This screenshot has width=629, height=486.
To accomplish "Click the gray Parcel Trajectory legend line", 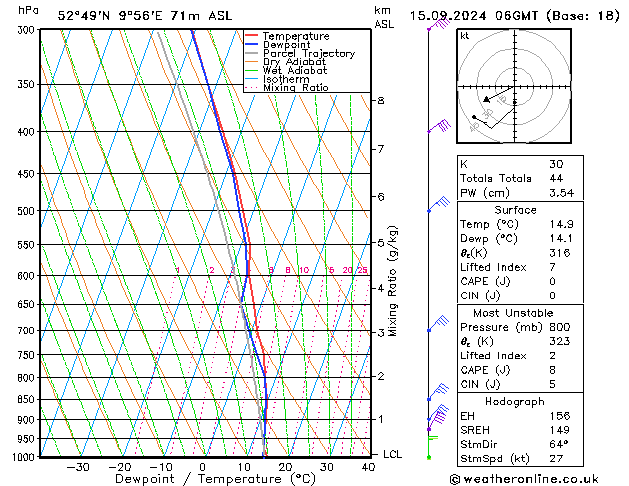I will coord(252,53).
